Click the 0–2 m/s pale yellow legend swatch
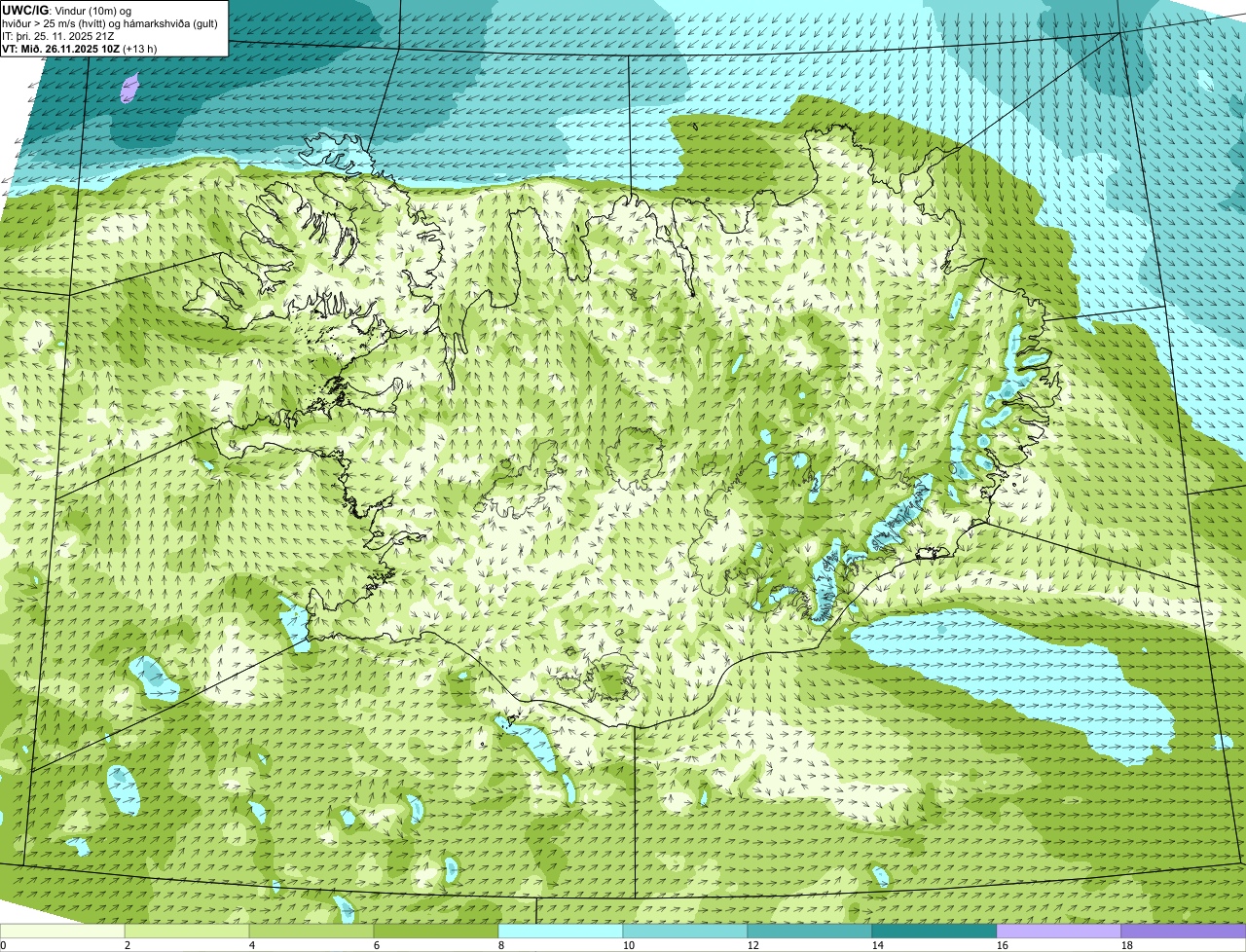1246x952 pixels. click(62, 931)
